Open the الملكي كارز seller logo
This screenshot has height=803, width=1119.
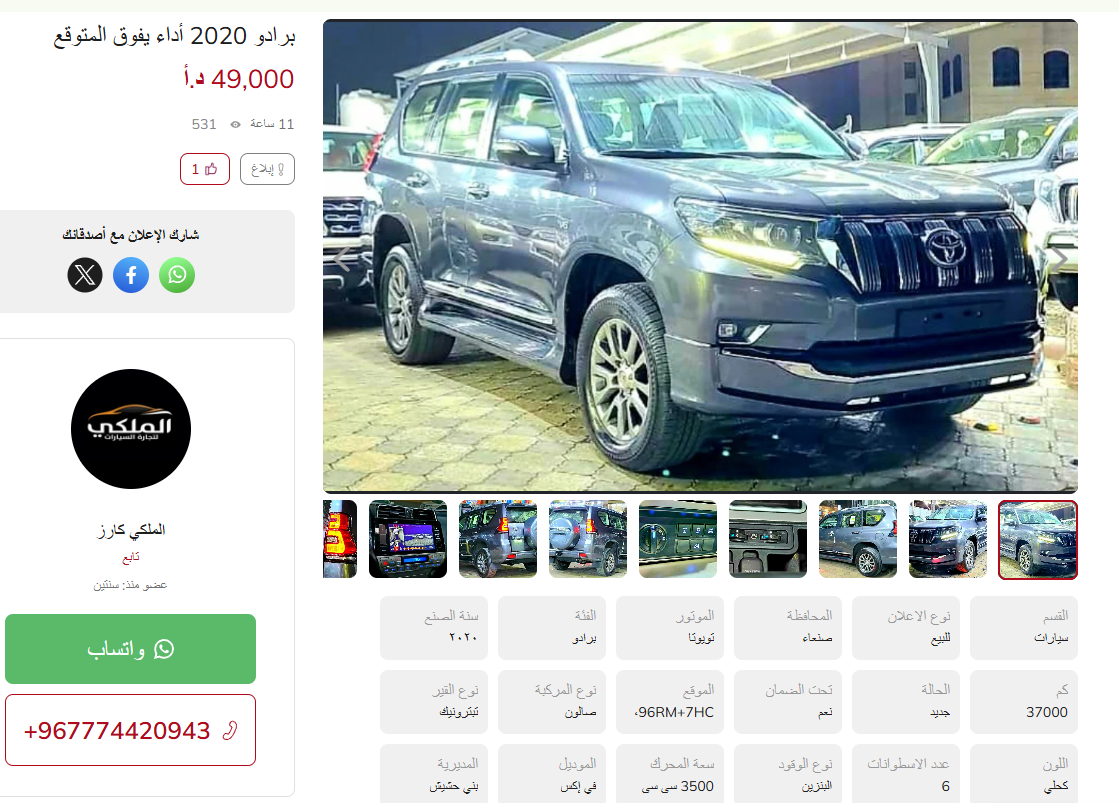131,429
